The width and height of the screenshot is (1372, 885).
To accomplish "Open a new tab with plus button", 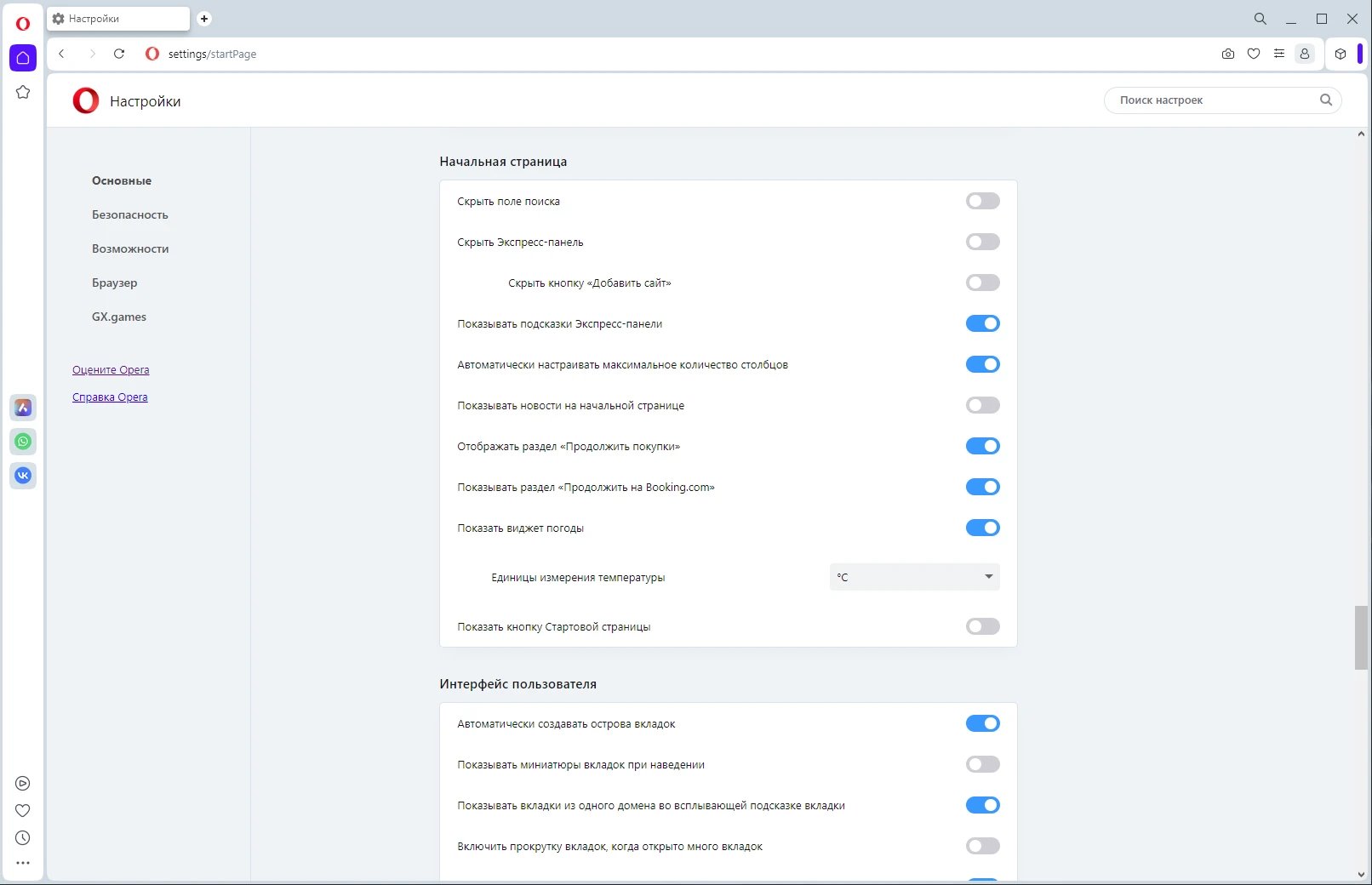I will (x=204, y=19).
